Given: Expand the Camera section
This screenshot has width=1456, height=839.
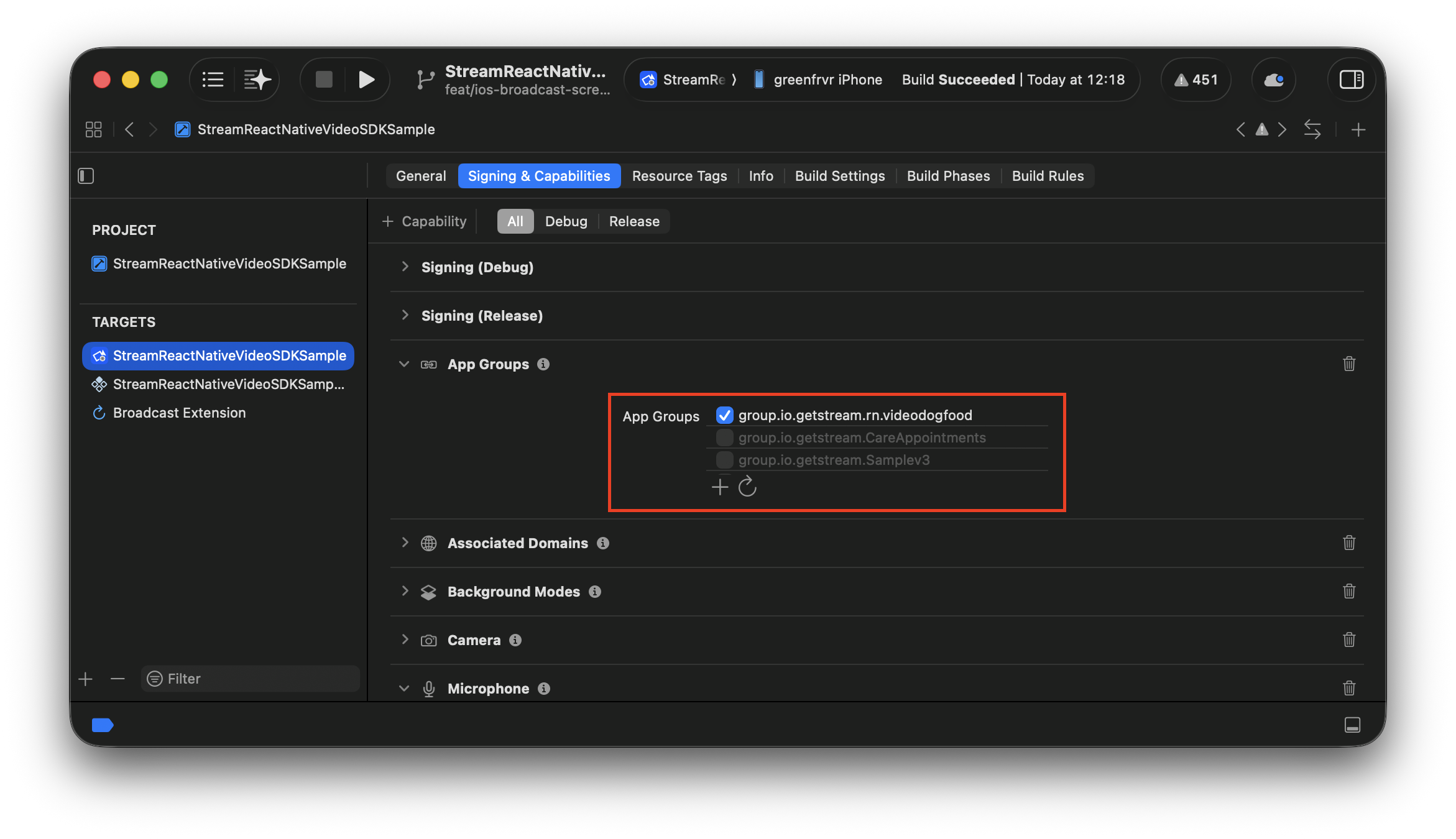Looking at the screenshot, I should click(x=405, y=640).
